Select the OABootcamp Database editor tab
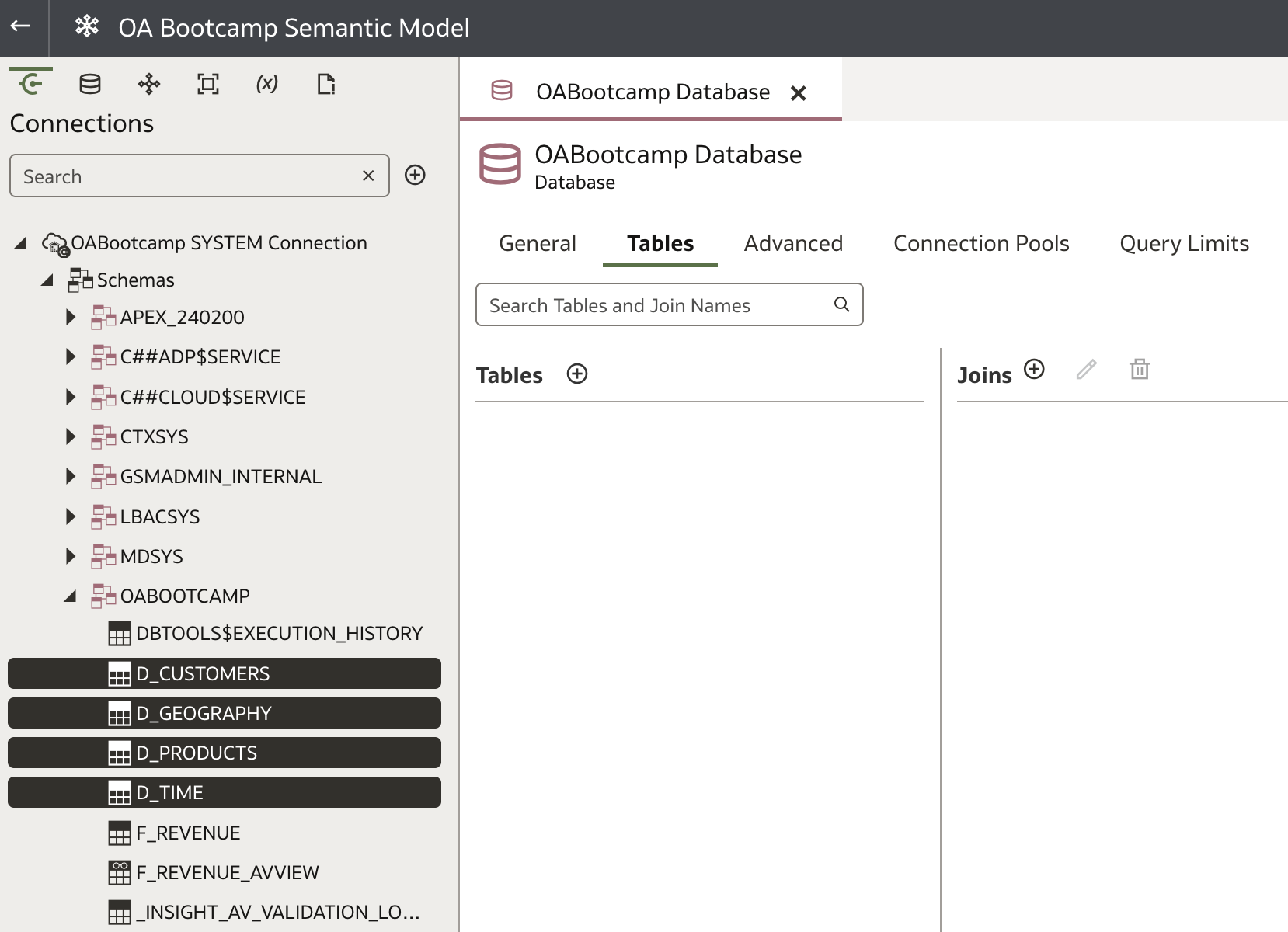1288x932 pixels. (653, 92)
